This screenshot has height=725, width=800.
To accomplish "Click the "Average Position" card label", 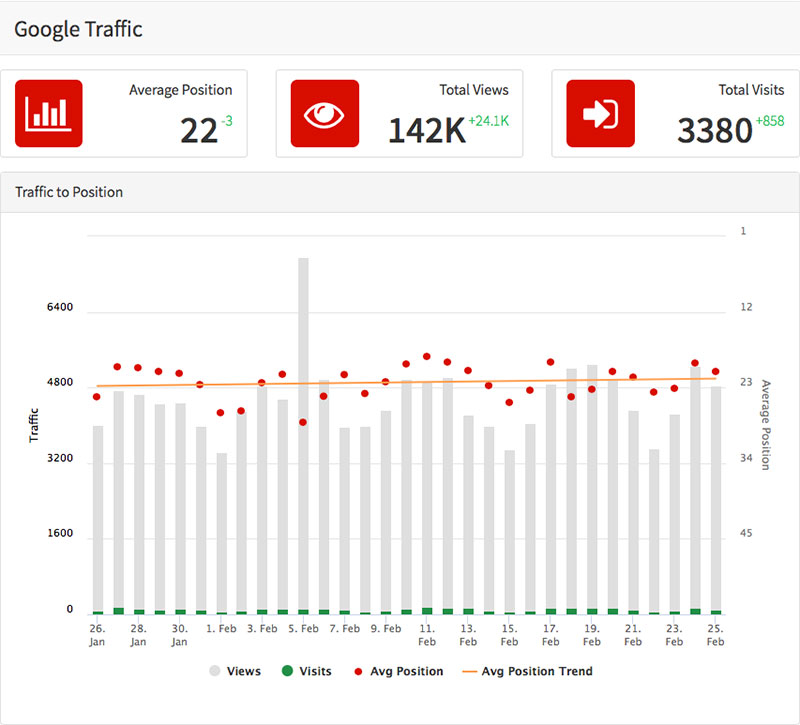I will (181, 90).
